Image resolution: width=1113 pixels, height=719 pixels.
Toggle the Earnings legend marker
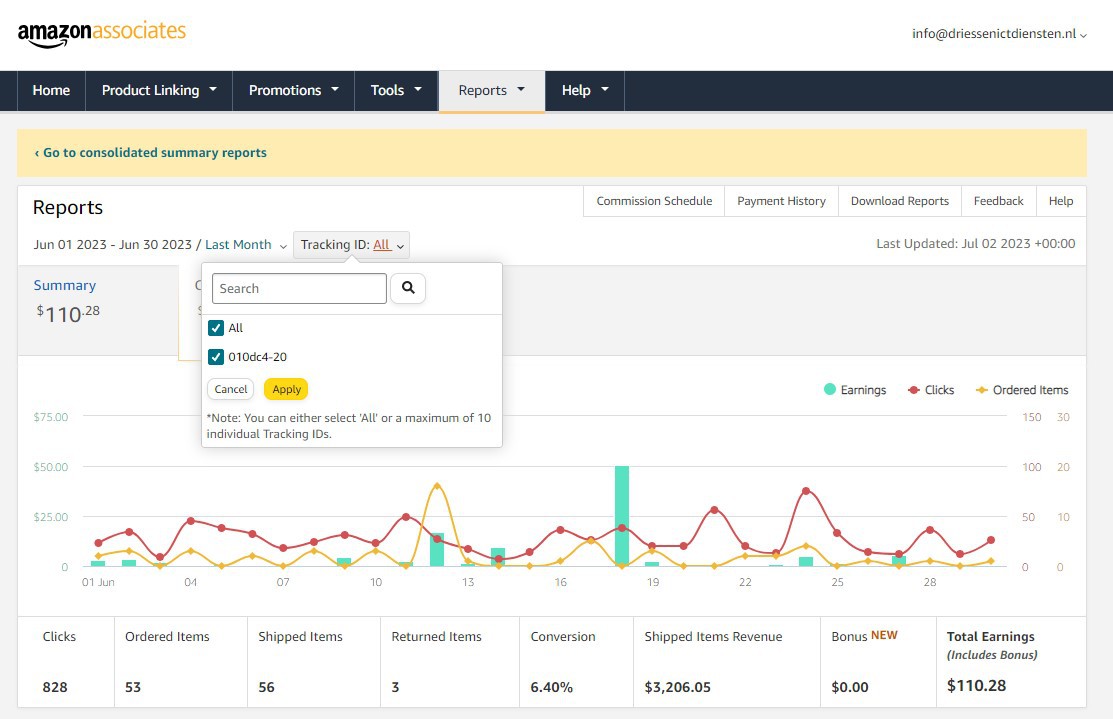(830, 389)
